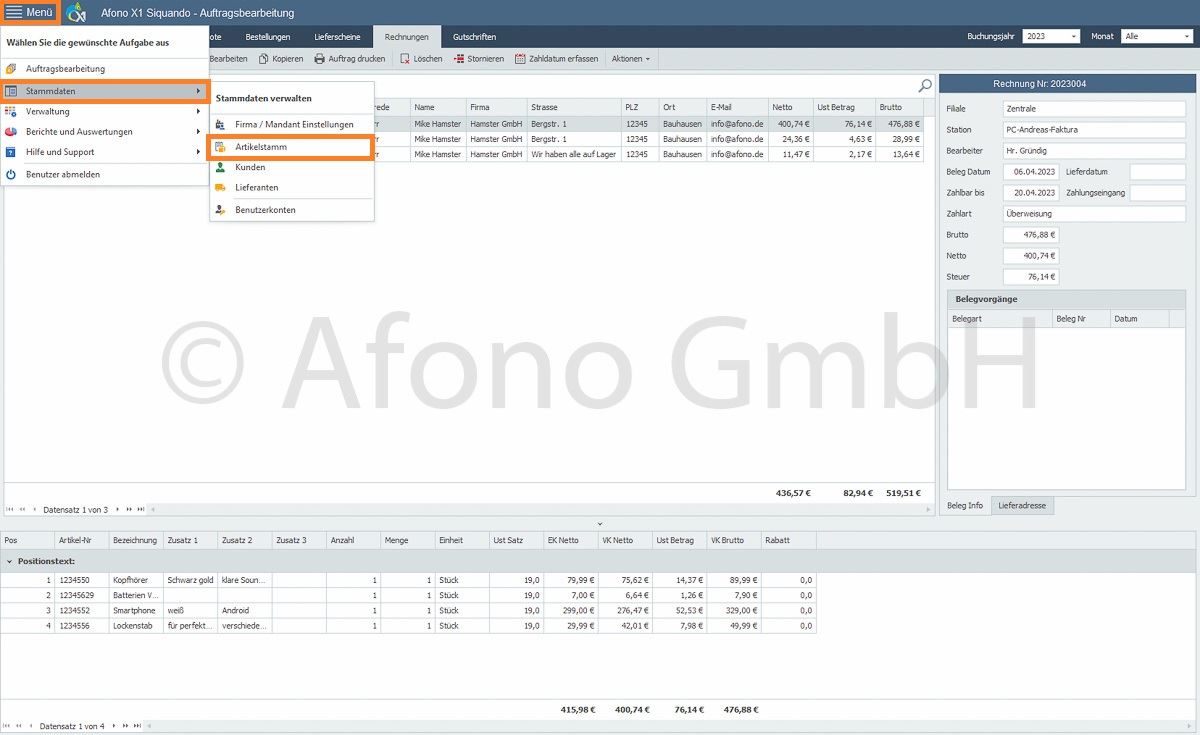Click the Firma / Mandant Einstellungen icon
This screenshot has height=735, width=1200.
point(220,124)
